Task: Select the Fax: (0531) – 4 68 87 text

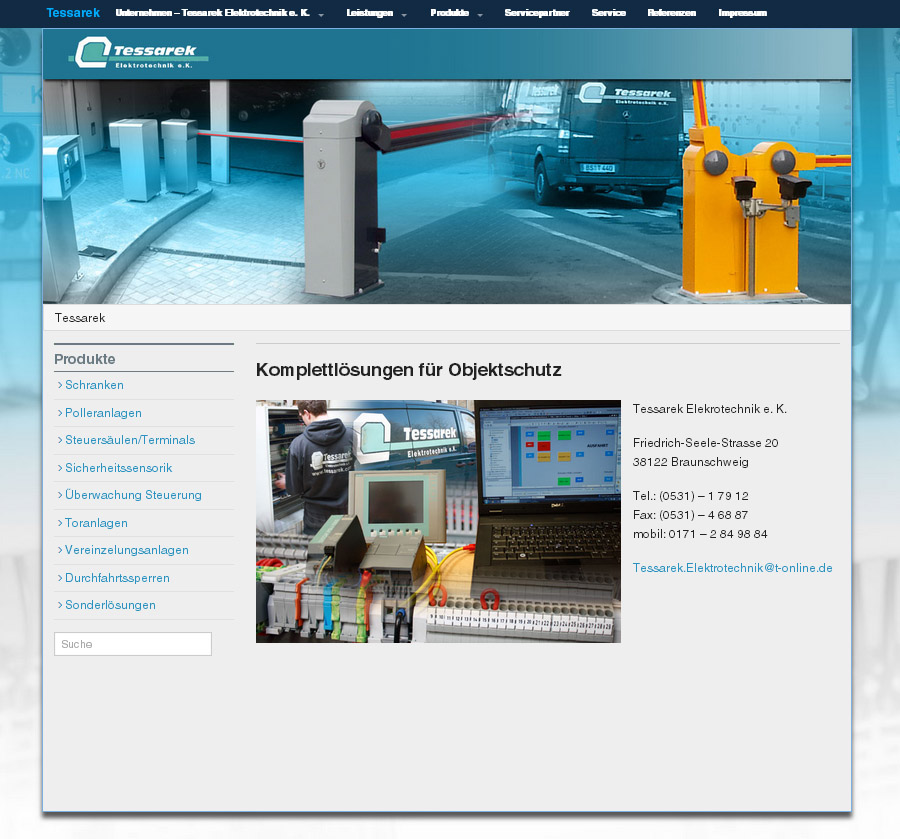Action: coord(690,515)
